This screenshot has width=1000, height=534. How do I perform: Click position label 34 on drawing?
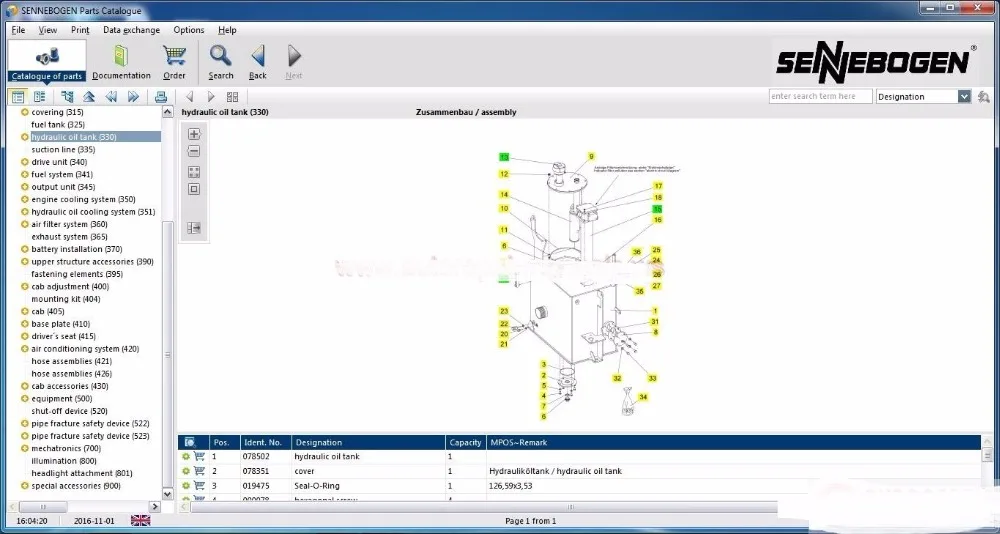[x=643, y=397]
